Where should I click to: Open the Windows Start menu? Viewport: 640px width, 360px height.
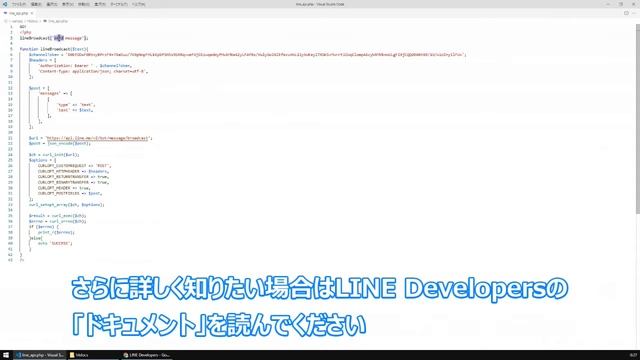pyautogui.click(x=6, y=355)
